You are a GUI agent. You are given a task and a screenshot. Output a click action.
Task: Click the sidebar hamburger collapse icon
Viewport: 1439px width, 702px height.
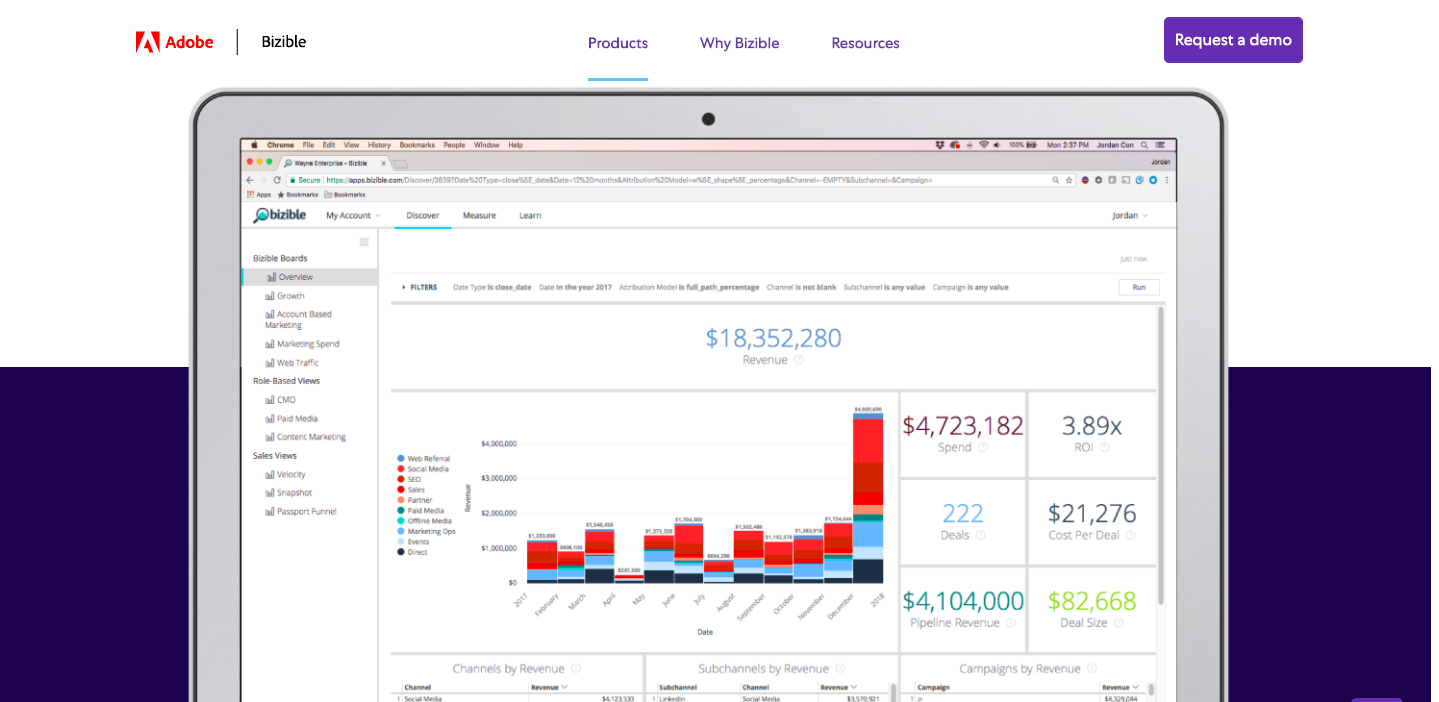(364, 242)
